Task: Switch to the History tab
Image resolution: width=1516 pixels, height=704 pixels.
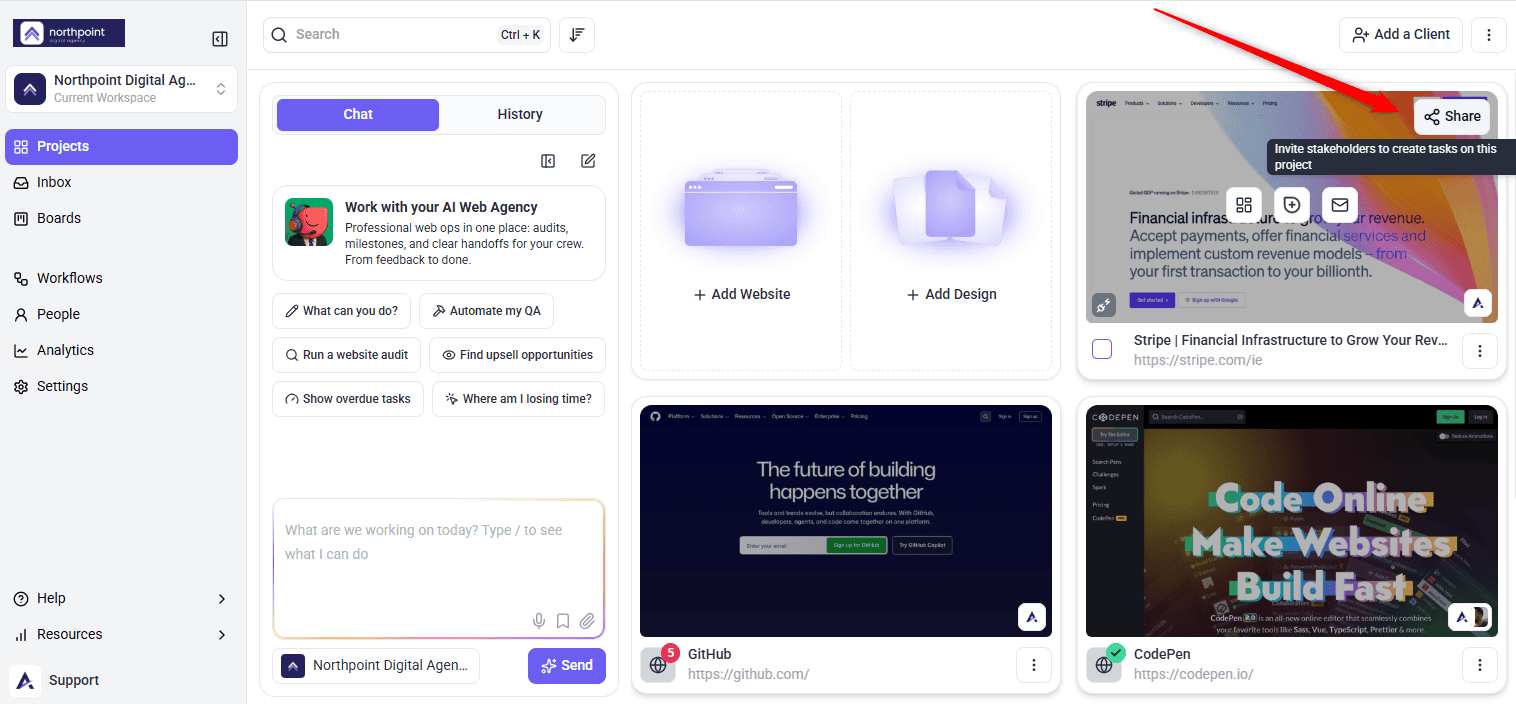Action: pyautogui.click(x=520, y=114)
